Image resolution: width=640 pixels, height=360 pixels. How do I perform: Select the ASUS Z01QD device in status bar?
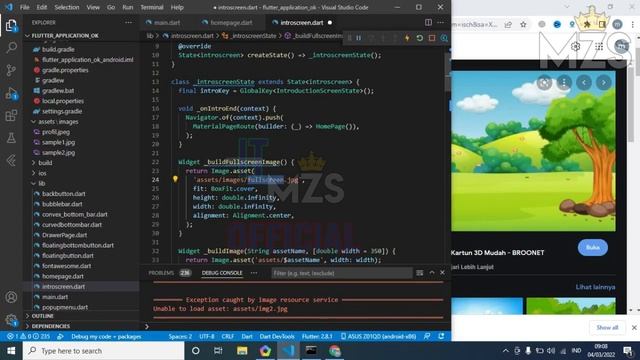pyautogui.click(x=378, y=336)
